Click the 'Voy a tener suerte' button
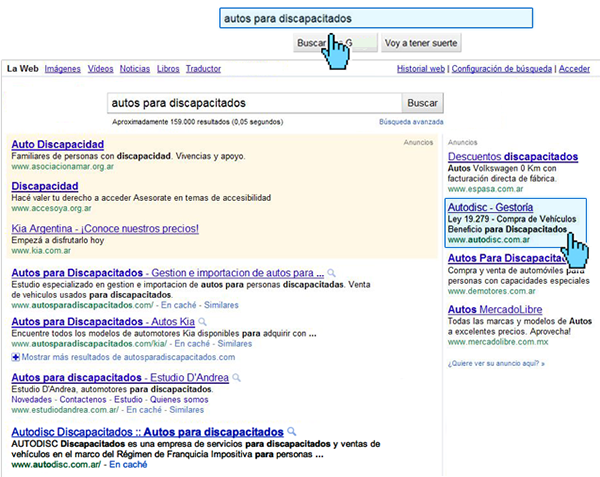This screenshot has height=477, width=600. click(x=421, y=43)
